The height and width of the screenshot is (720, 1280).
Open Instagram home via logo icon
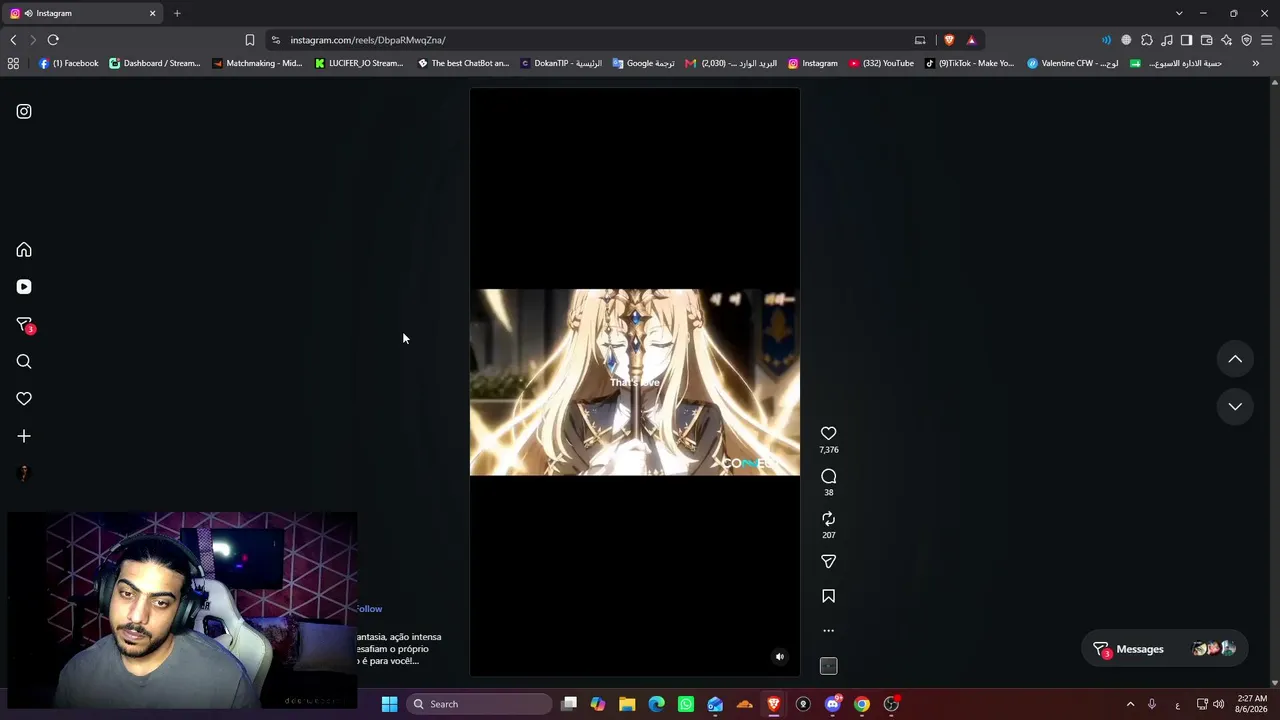click(24, 111)
